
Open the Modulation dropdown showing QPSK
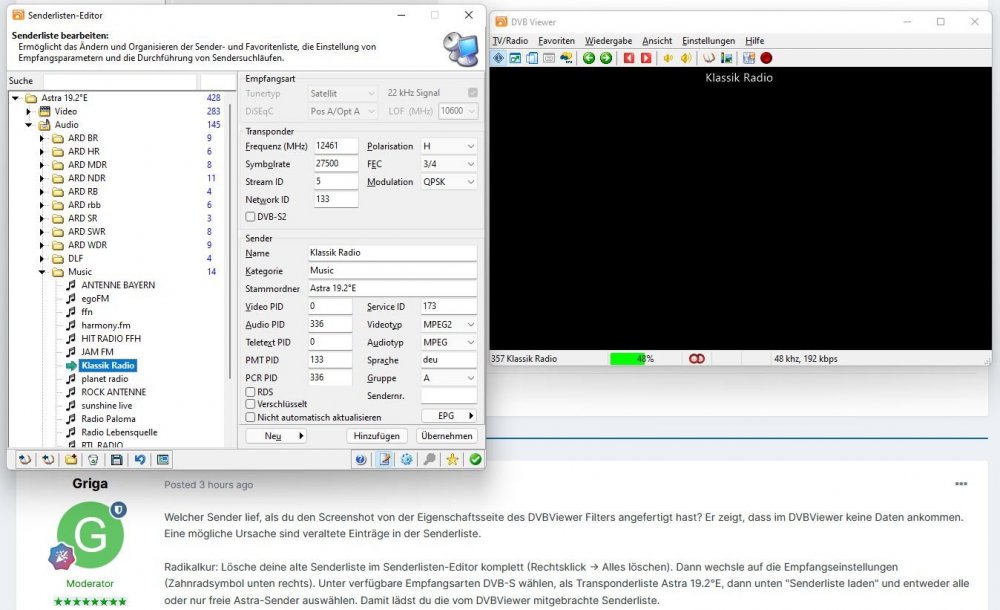(x=448, y=182)
